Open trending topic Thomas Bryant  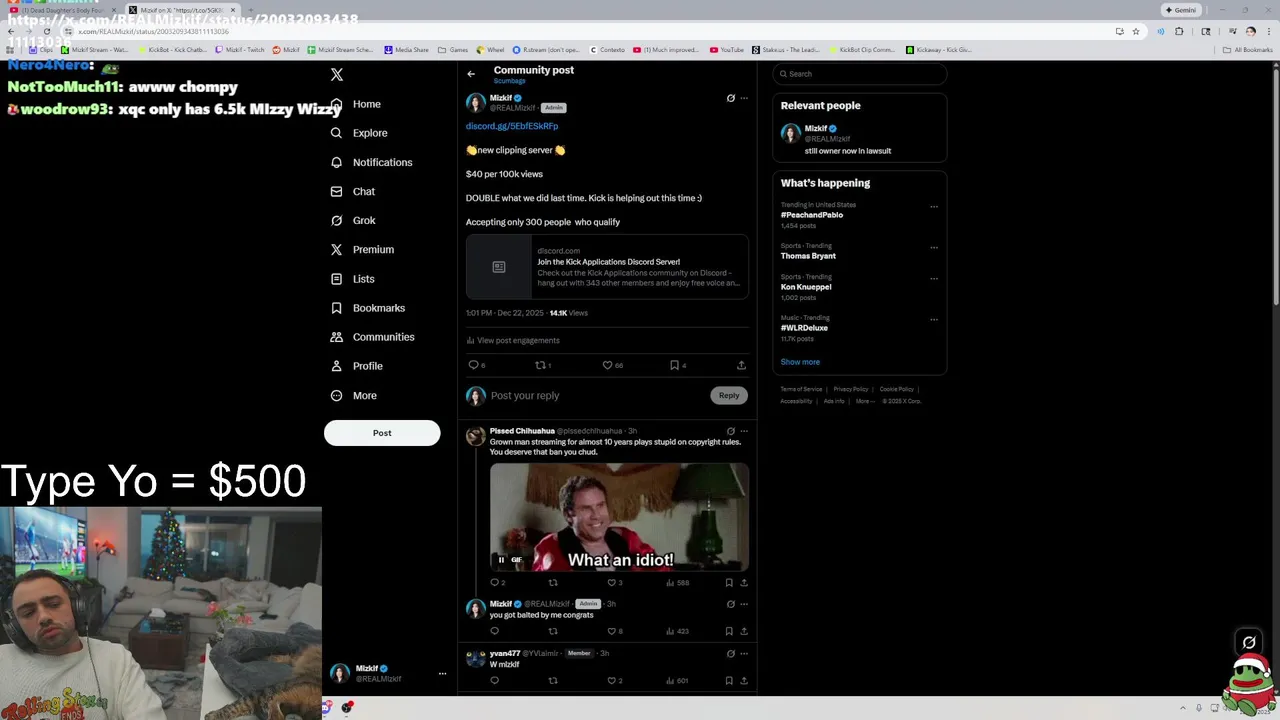click(x=808, y=256)
